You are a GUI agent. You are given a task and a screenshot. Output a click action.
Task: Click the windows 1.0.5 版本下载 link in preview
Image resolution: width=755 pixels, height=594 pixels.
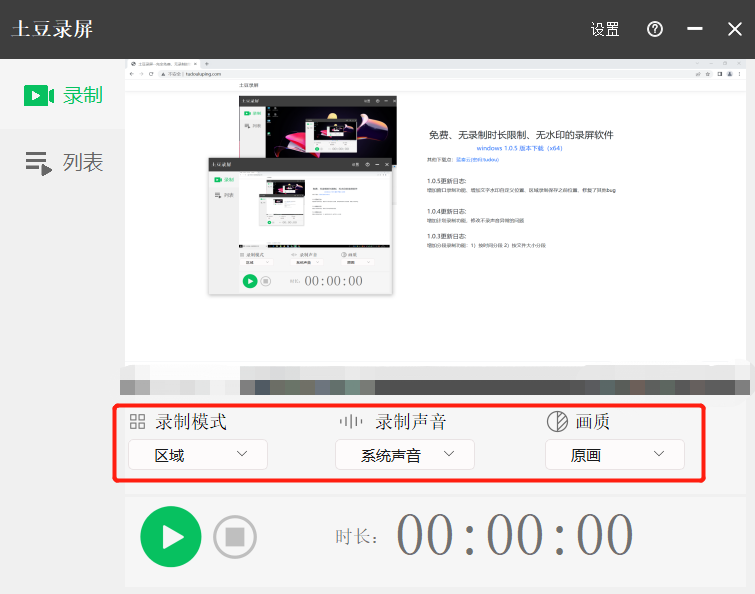pyautogui.click(x=520, y=148)
